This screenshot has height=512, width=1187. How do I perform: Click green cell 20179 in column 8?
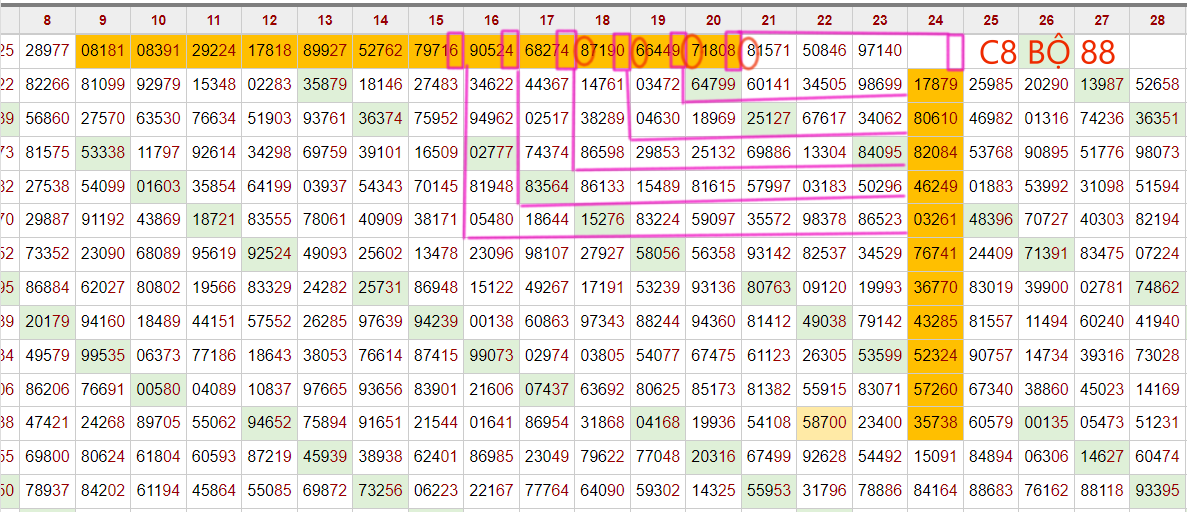(48, 322)
